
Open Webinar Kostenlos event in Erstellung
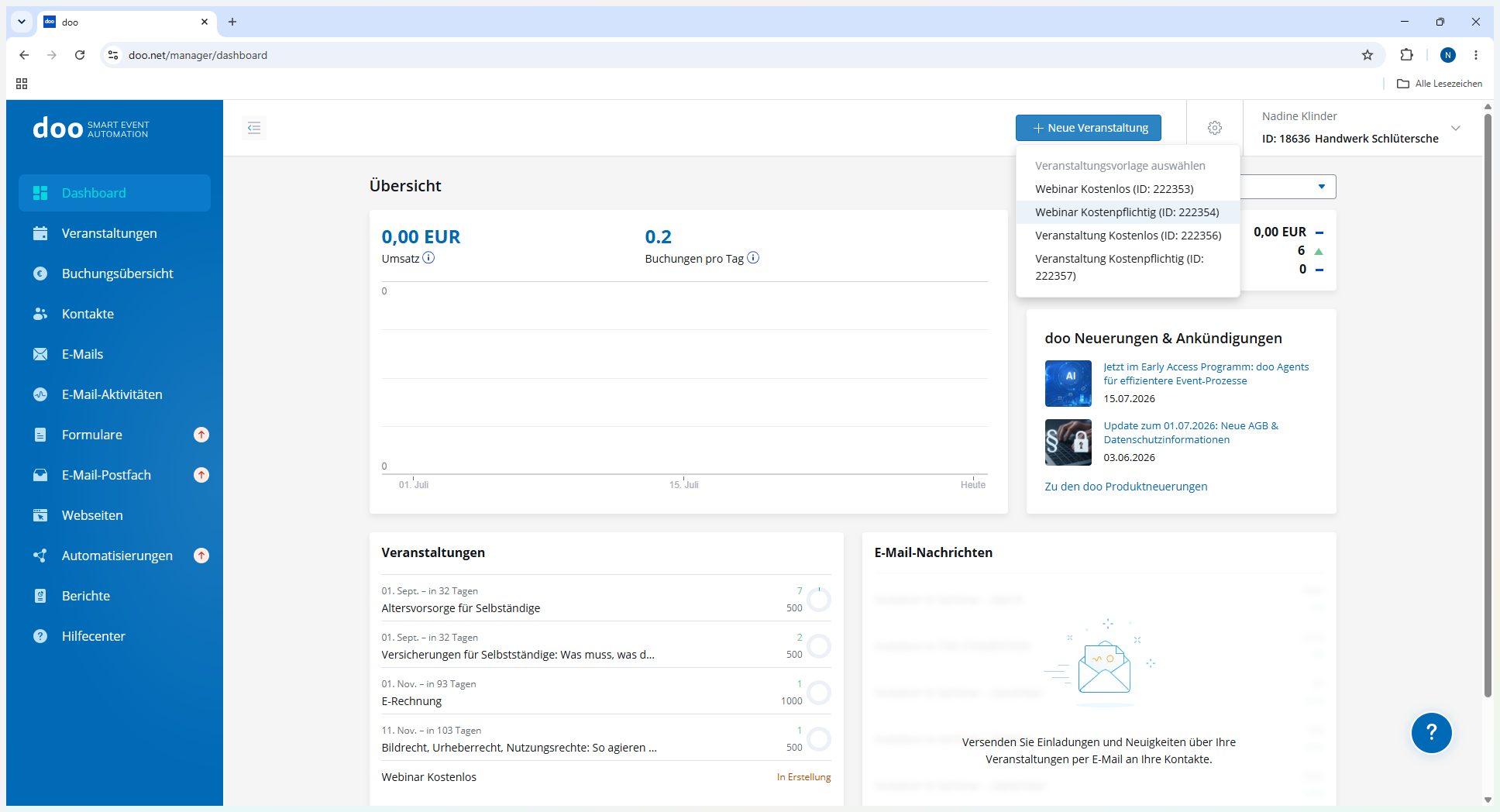[x=606, y=777]
